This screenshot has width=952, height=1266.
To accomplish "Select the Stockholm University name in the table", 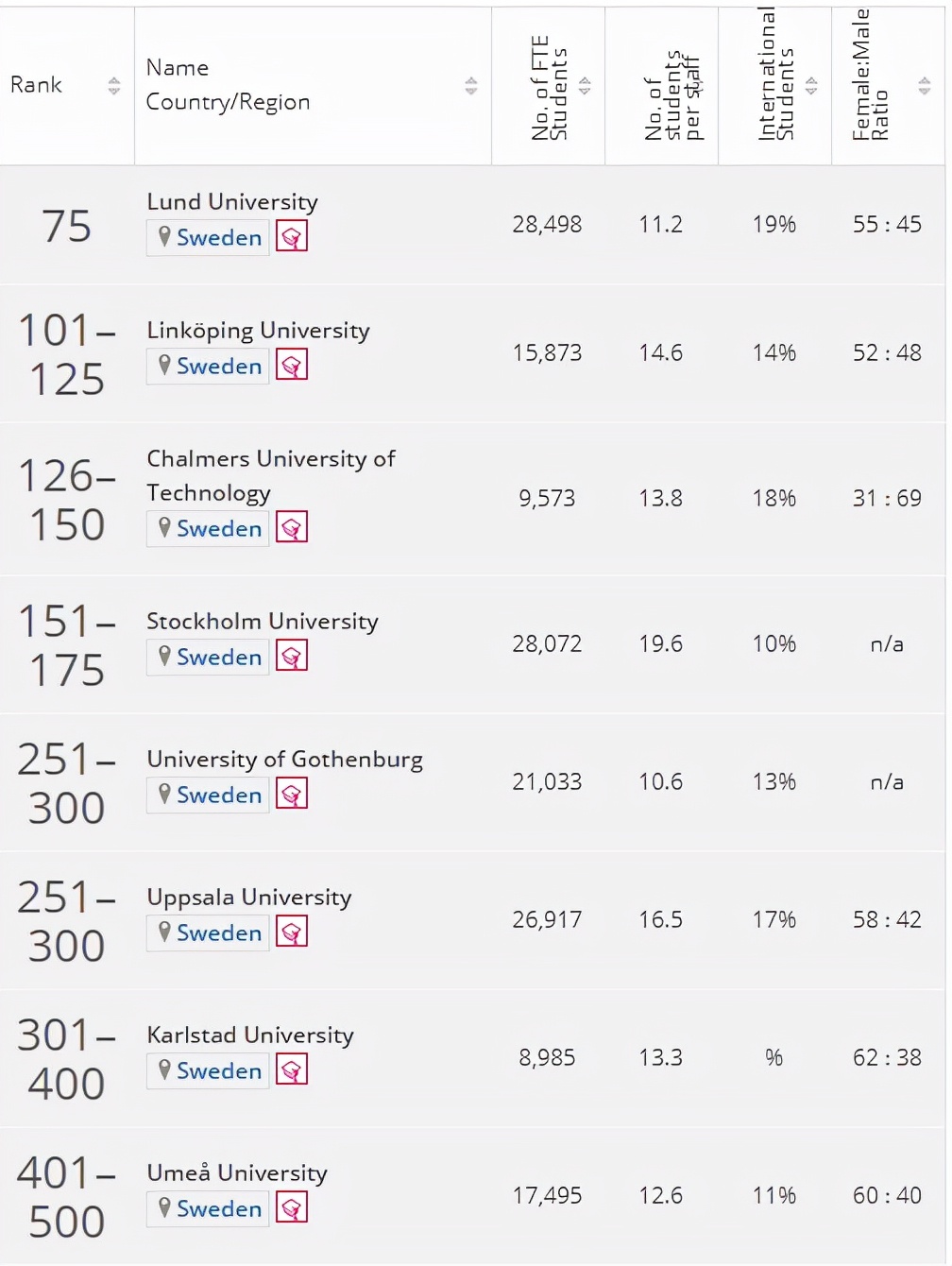I will coord(262,621).
